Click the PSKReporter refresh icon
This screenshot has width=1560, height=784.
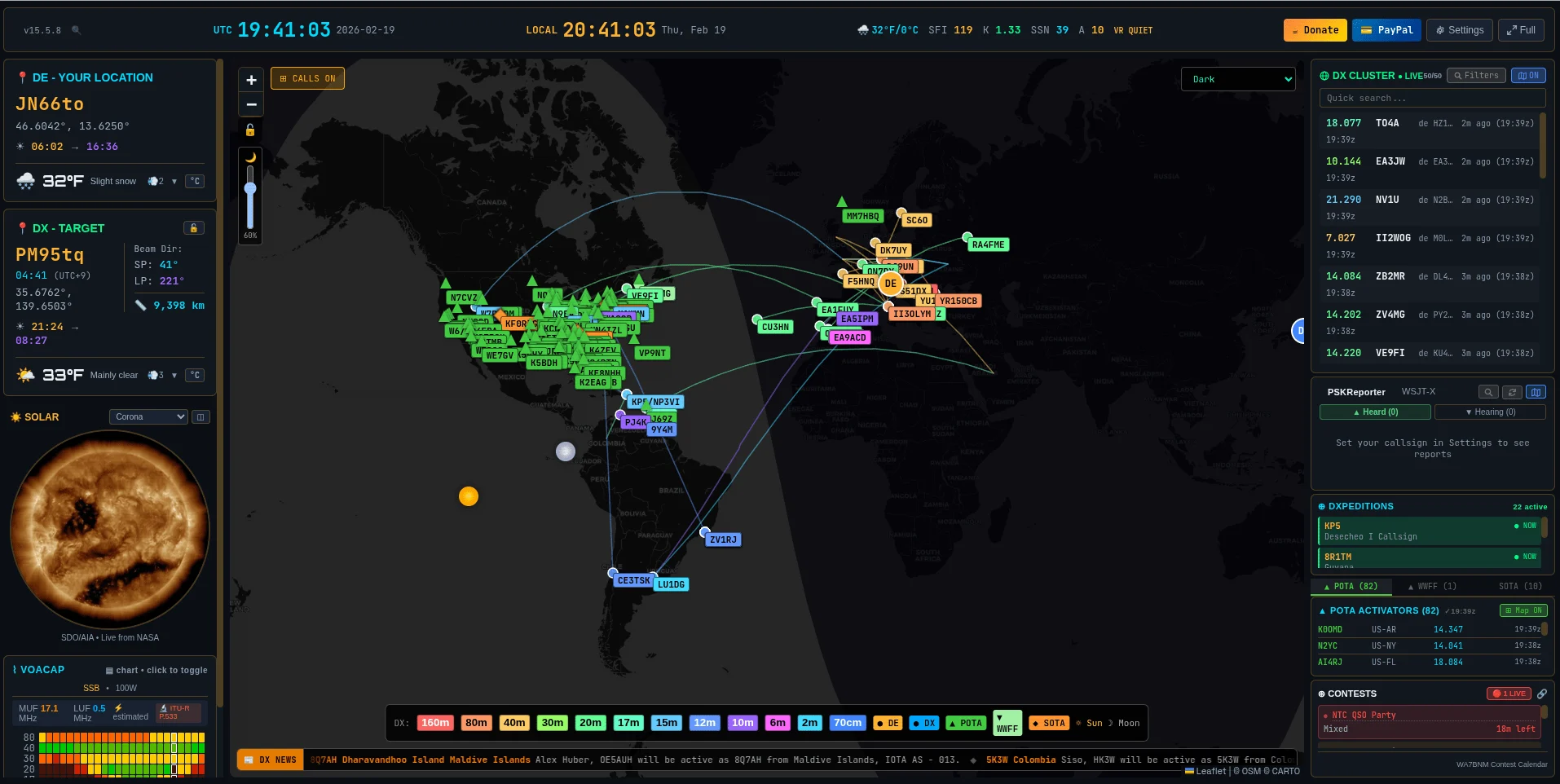[1512, 392]
